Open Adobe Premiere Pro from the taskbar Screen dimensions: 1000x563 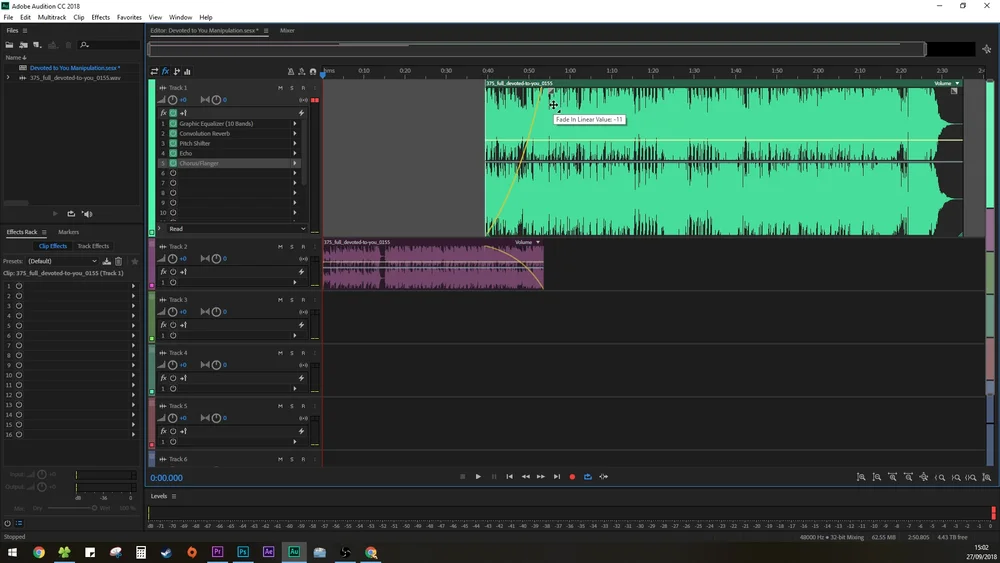tap(217, 552)
